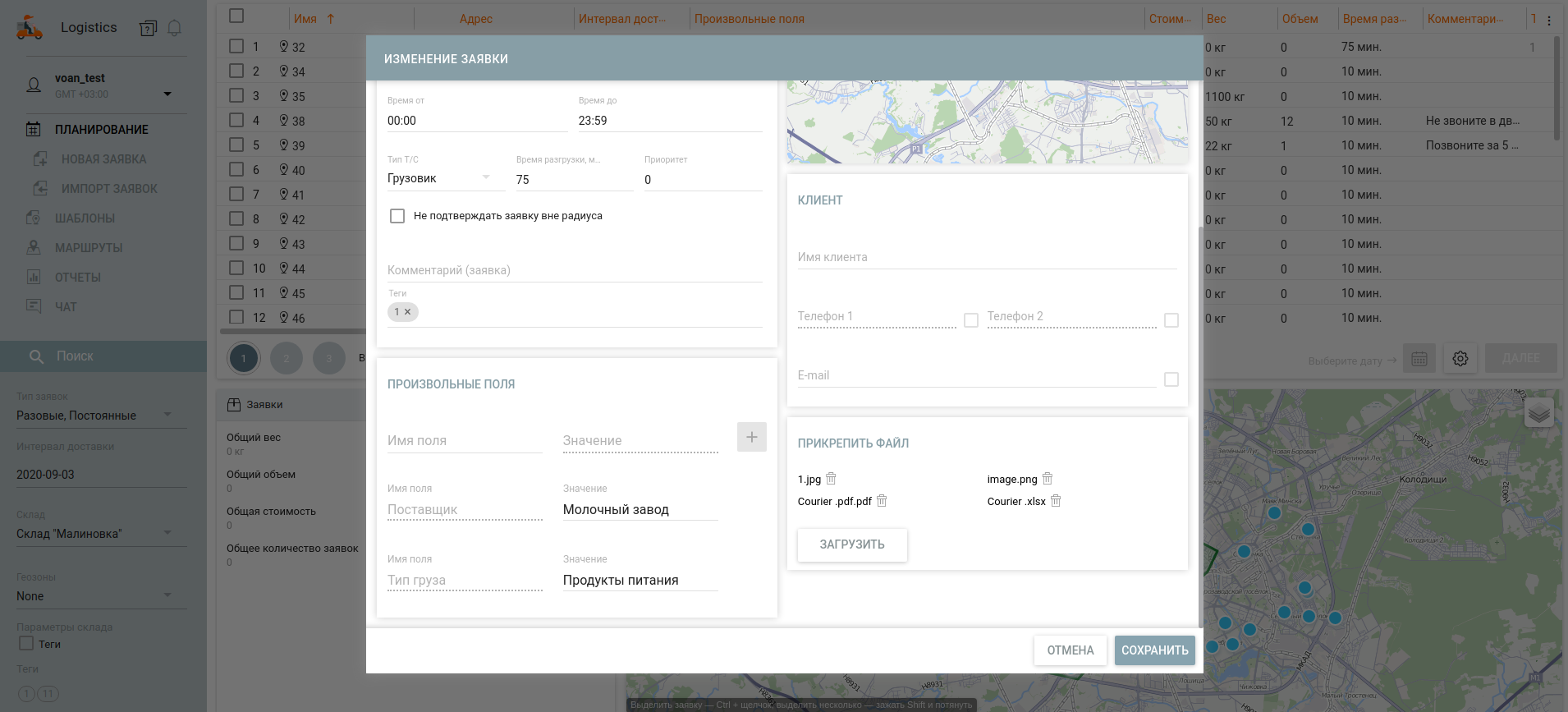Viewport: 1568px width, 712px height.
Task: Open map layers switcher
Action: coord(1538,413)
